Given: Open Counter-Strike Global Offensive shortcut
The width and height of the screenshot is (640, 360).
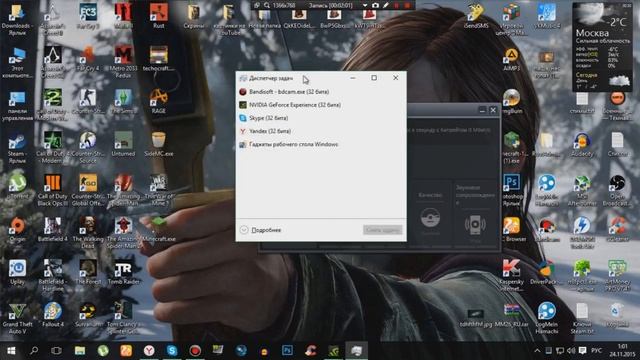Looking at the screenshot, I should point(88,190).
